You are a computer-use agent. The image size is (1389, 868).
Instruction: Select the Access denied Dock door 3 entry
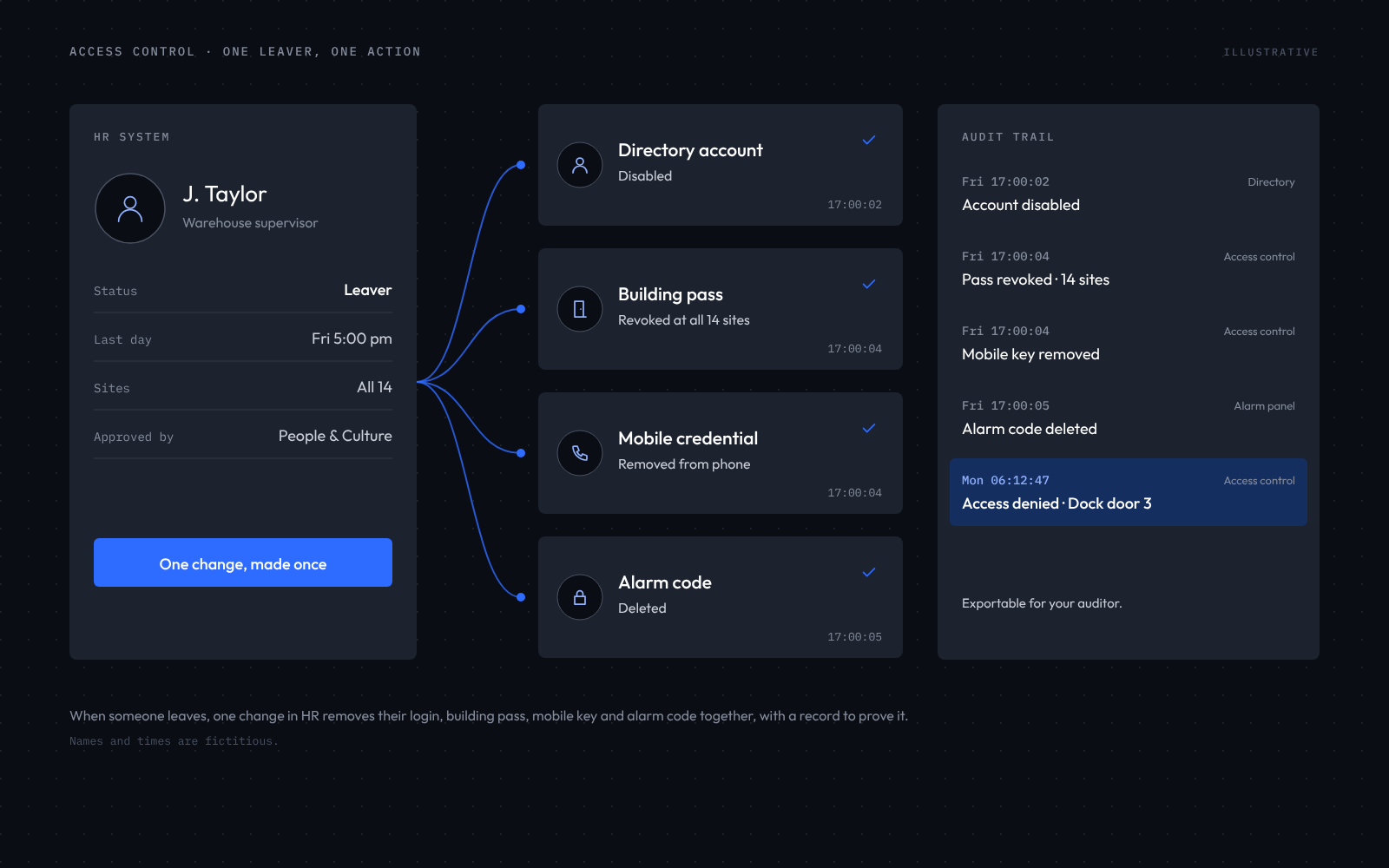tap(1129, 492)
